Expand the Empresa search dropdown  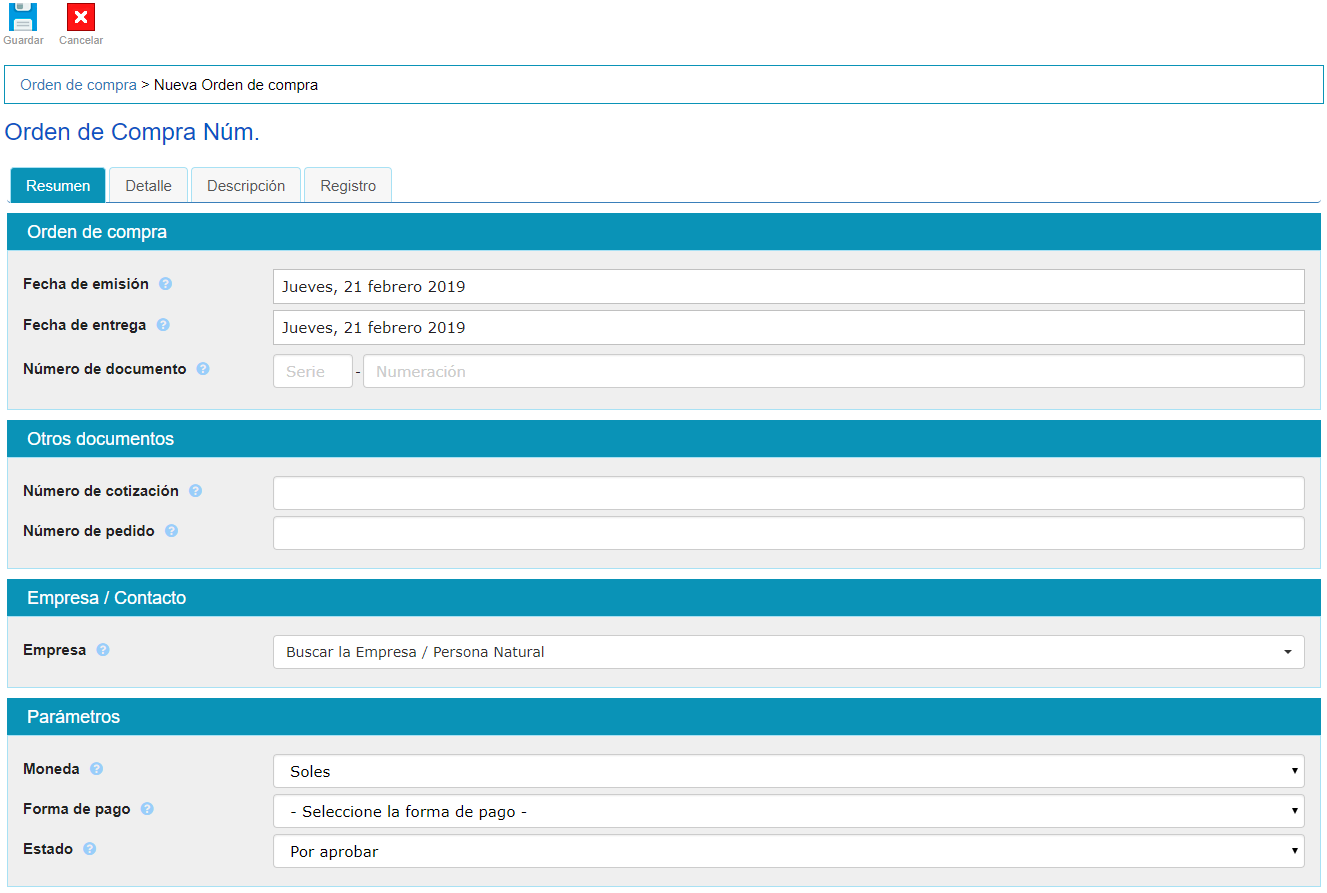point(788,652)
